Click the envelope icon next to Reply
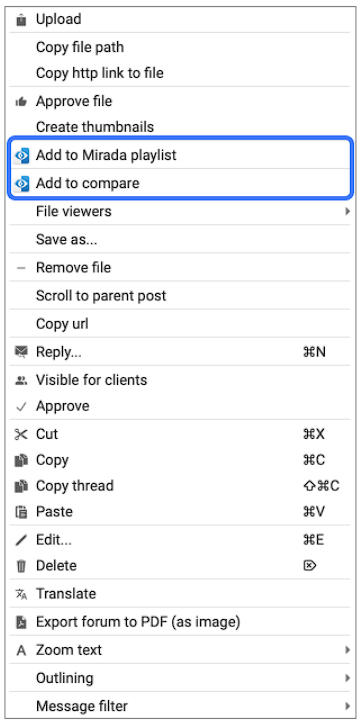 tap(21, 353)
